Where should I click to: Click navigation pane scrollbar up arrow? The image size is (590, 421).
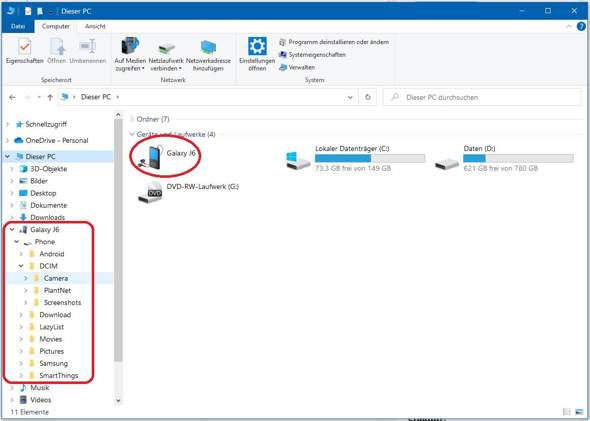pos(118,115)
